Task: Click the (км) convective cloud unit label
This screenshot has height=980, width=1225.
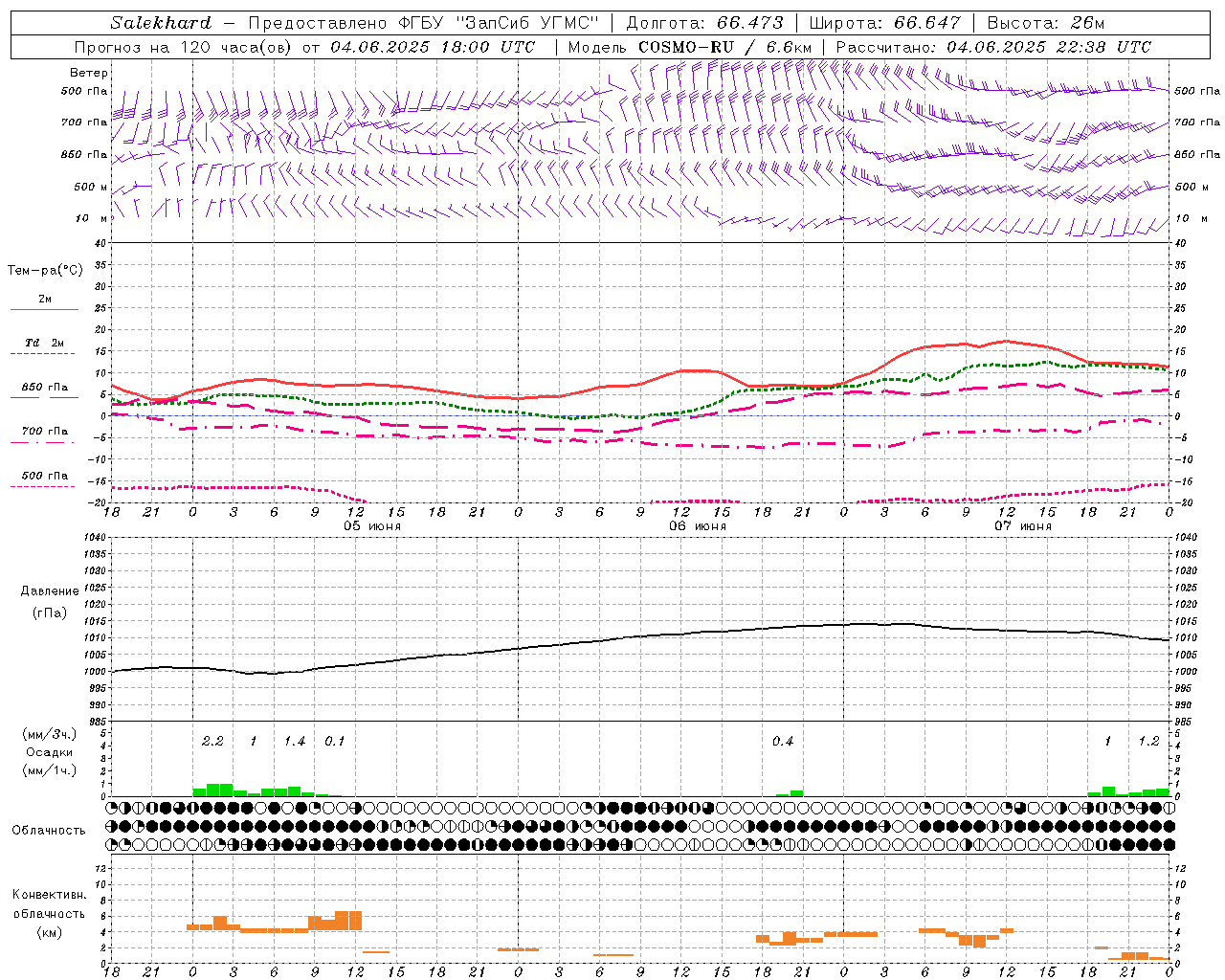Action: [x=49, y=932]
